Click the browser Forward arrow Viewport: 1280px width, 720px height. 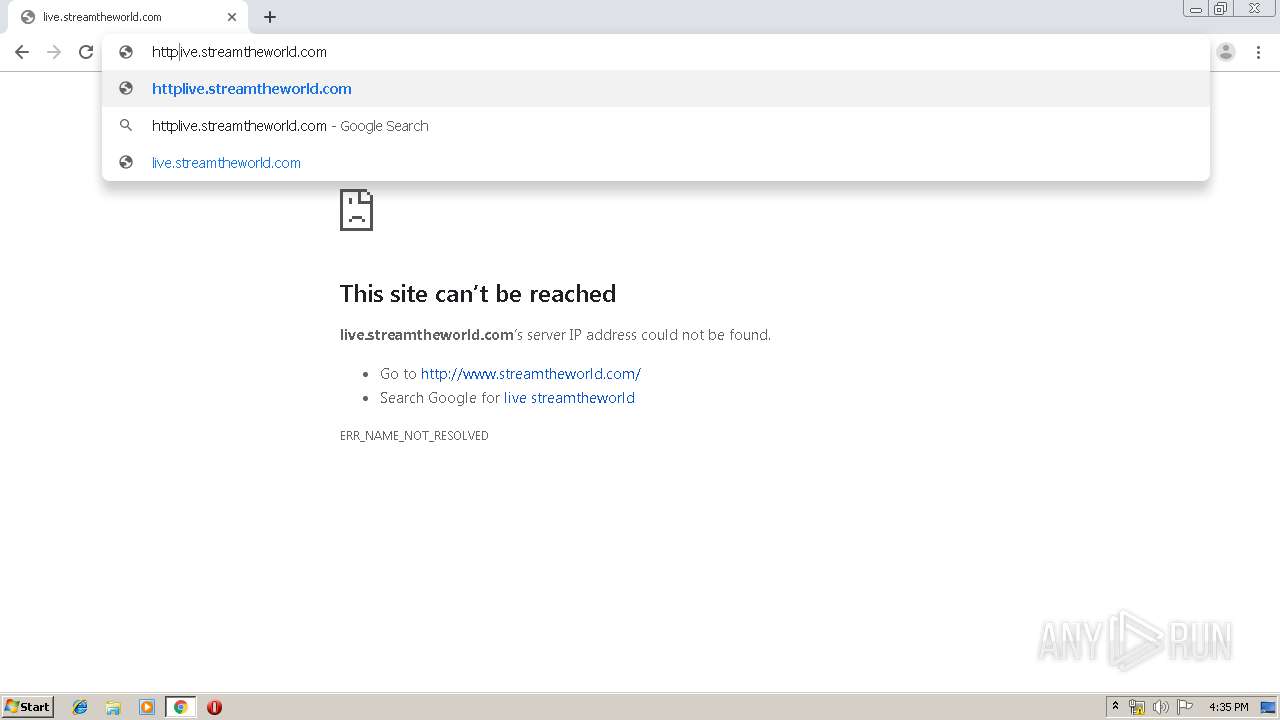coord(54,52)
